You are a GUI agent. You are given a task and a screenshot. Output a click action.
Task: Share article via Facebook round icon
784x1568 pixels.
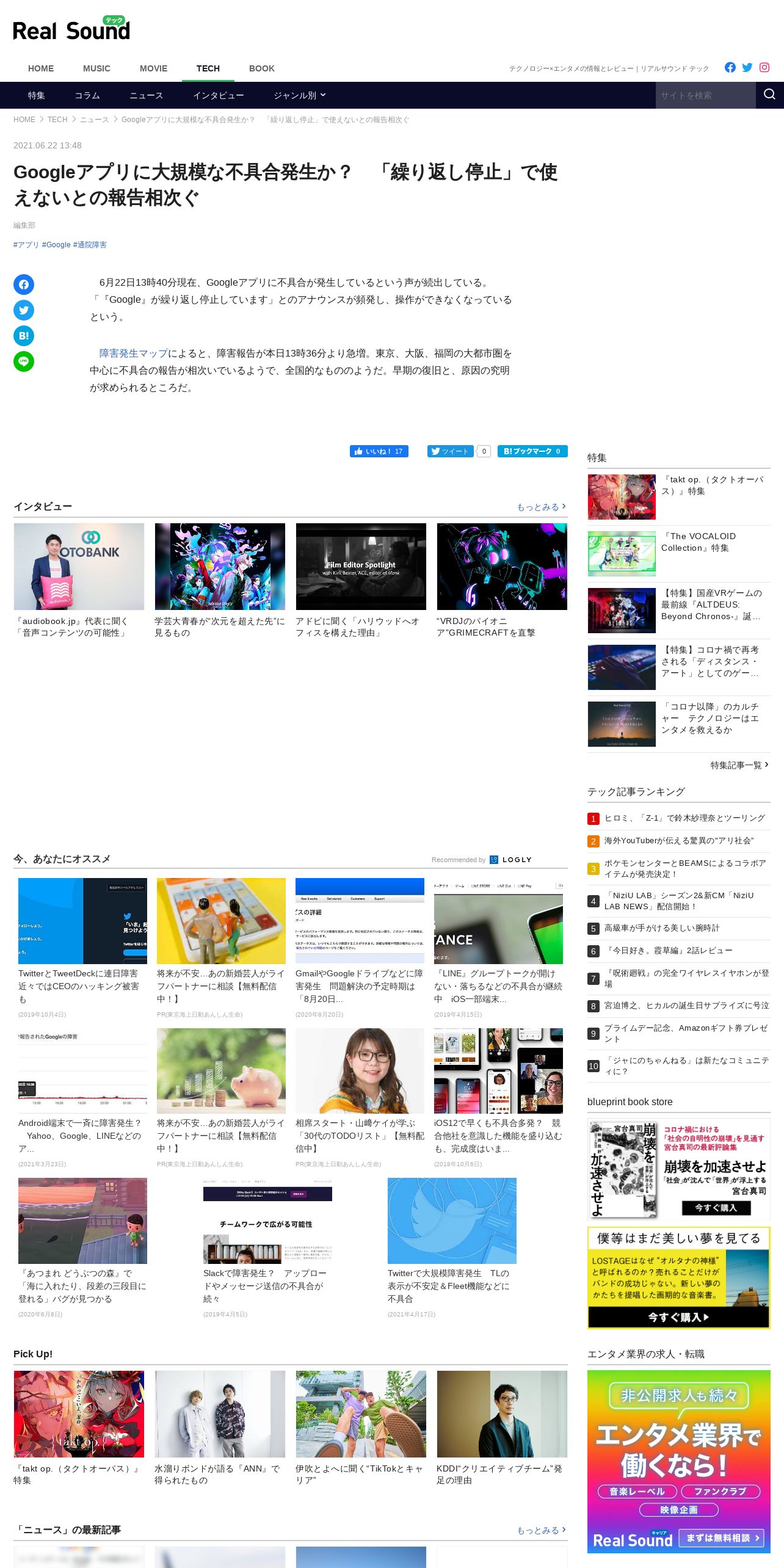24,285
